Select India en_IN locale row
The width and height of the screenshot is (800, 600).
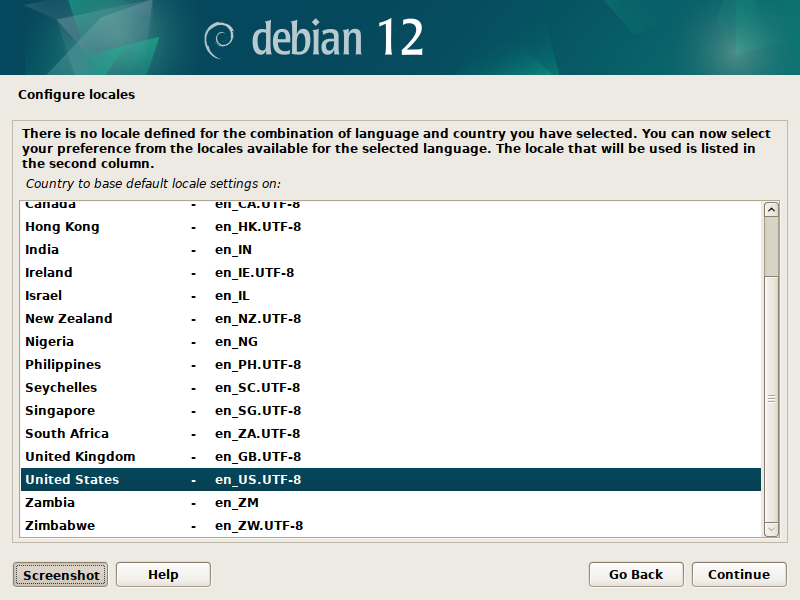tap(391, 249)
